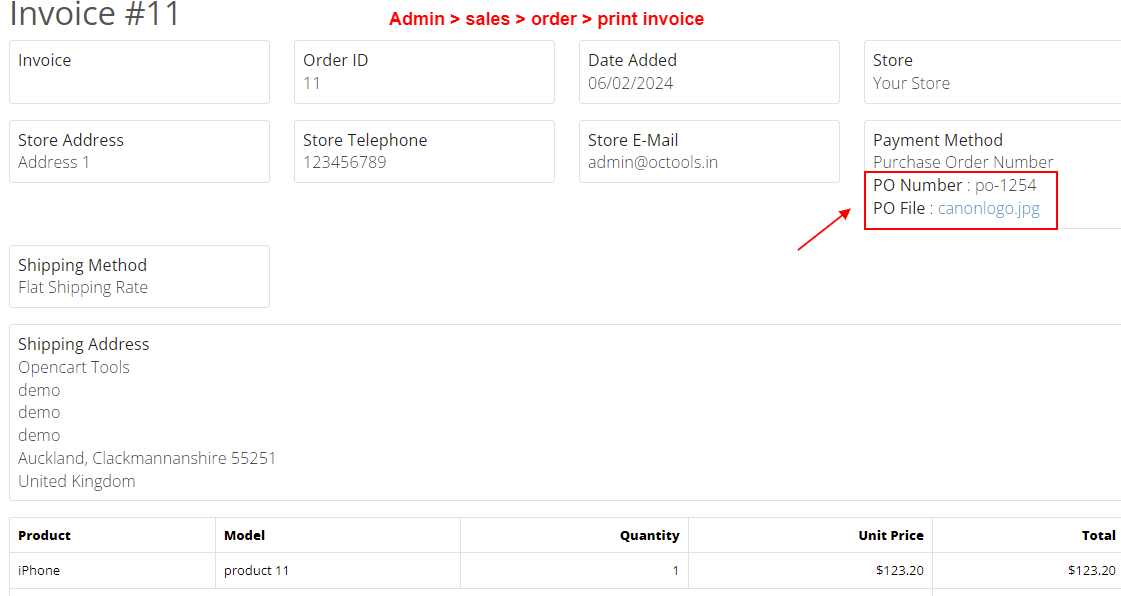This screenshot has height=596, width=1121.
Task: Click the admin@octools.in email text
Action: tap(653, 163)
